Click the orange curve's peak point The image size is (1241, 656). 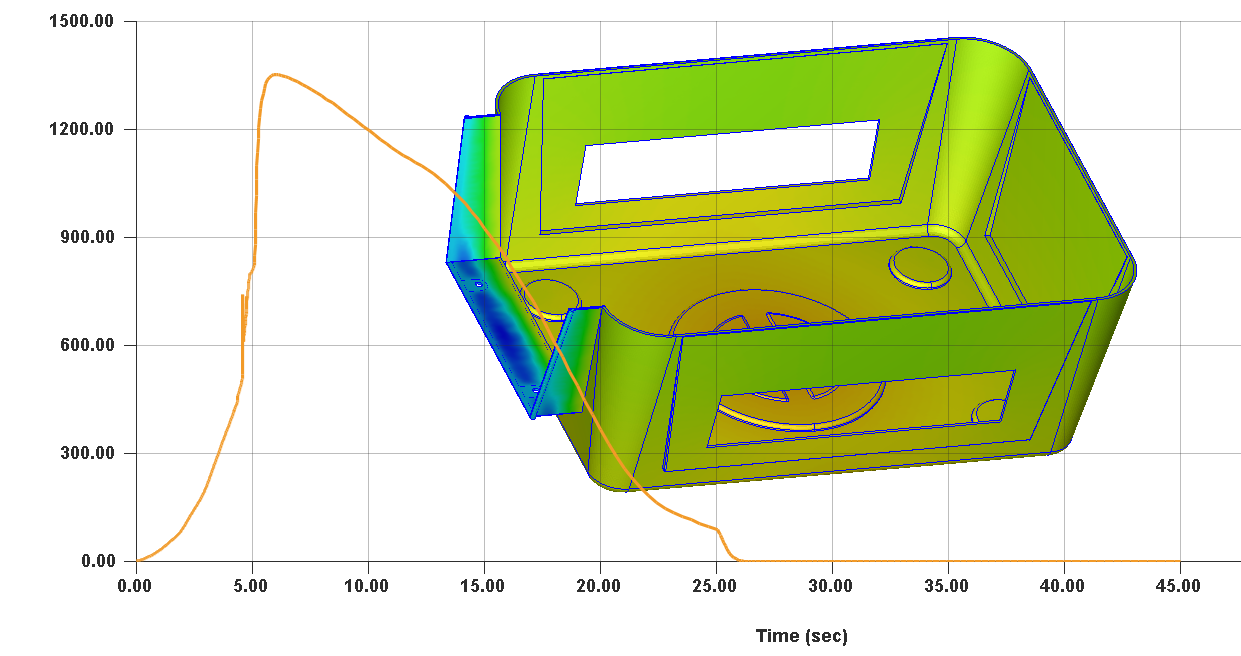click(x=274, y=74)
